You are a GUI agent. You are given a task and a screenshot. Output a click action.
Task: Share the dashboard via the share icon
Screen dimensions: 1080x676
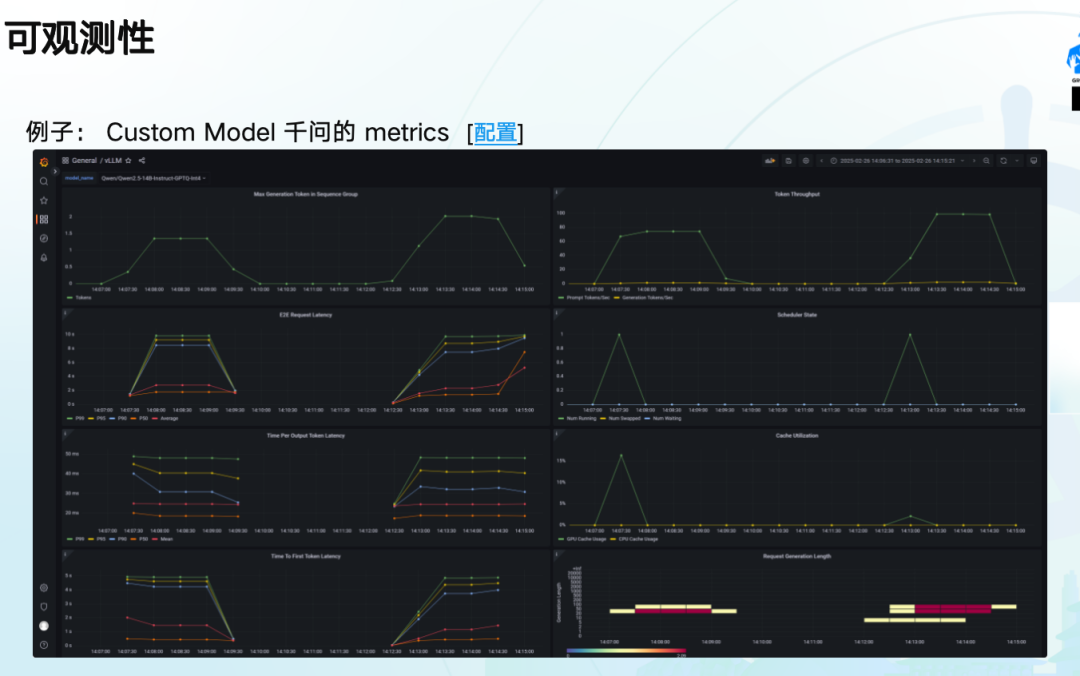point(142,161)
